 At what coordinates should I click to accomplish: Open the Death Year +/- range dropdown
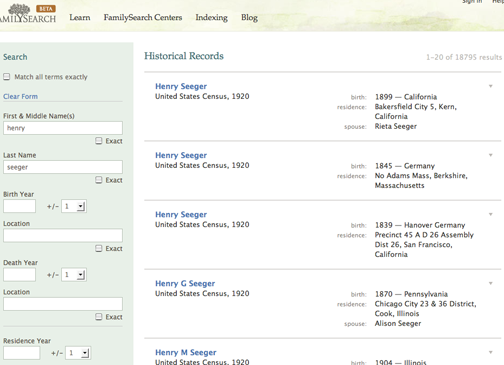coord(74,275)
